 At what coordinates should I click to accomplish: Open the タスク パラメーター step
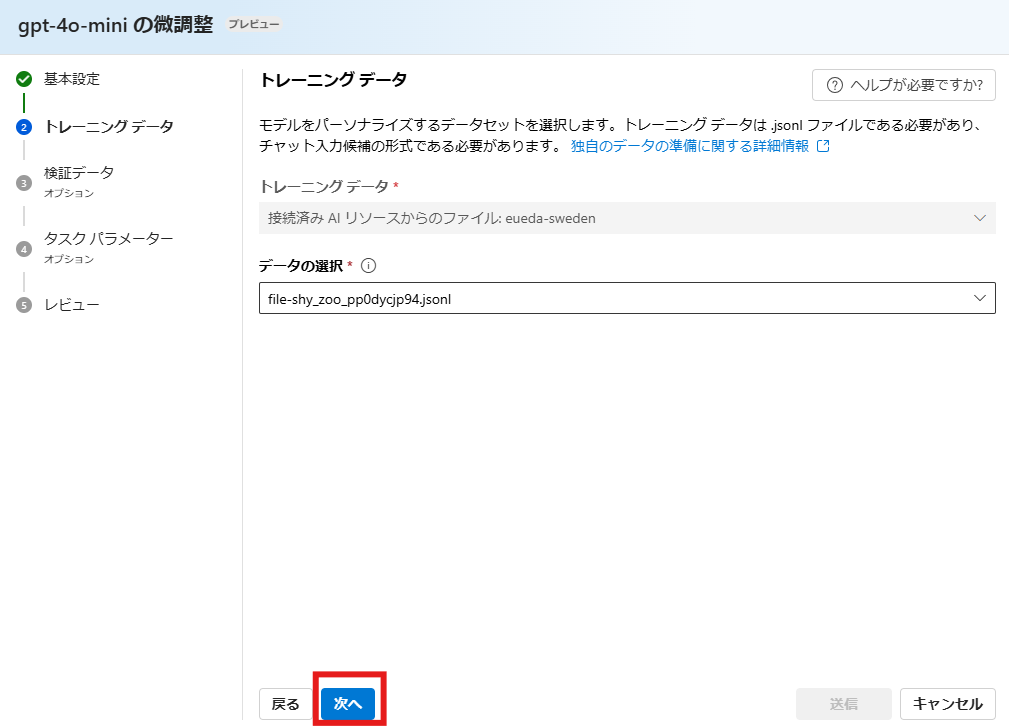109,239
